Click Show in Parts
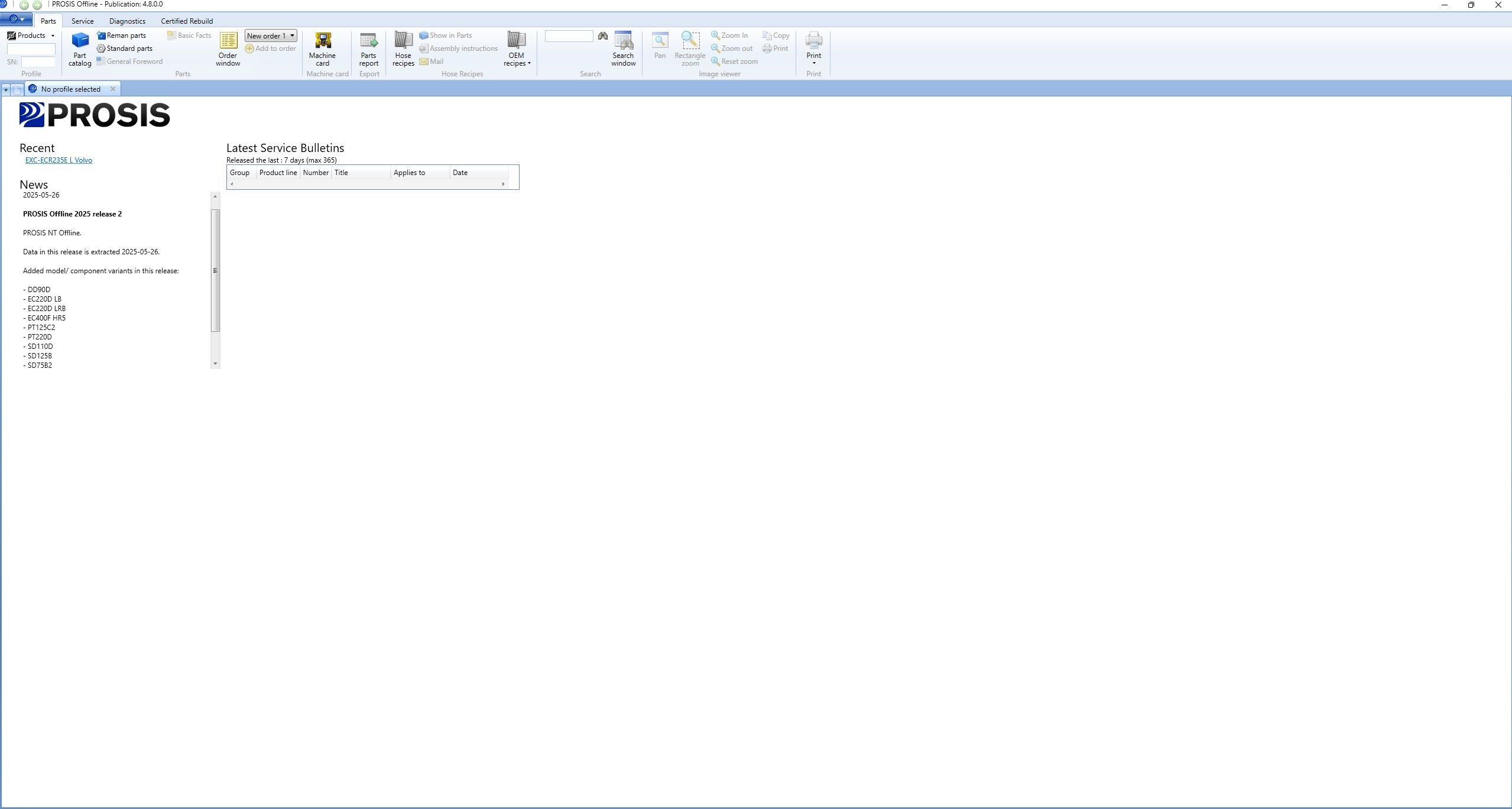 (446, 35)
